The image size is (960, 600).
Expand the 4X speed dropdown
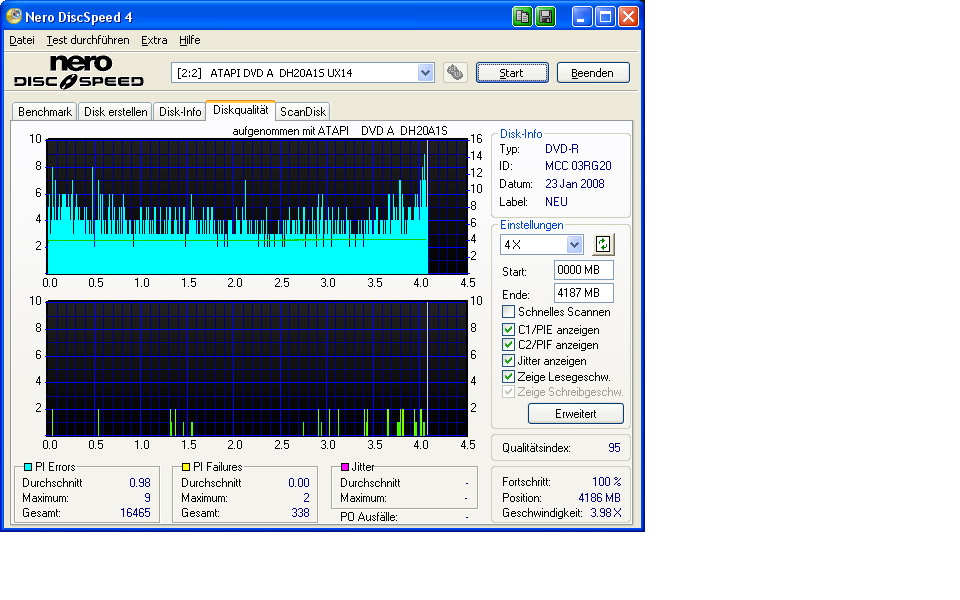pyautogui.click(x=574, y=245)
